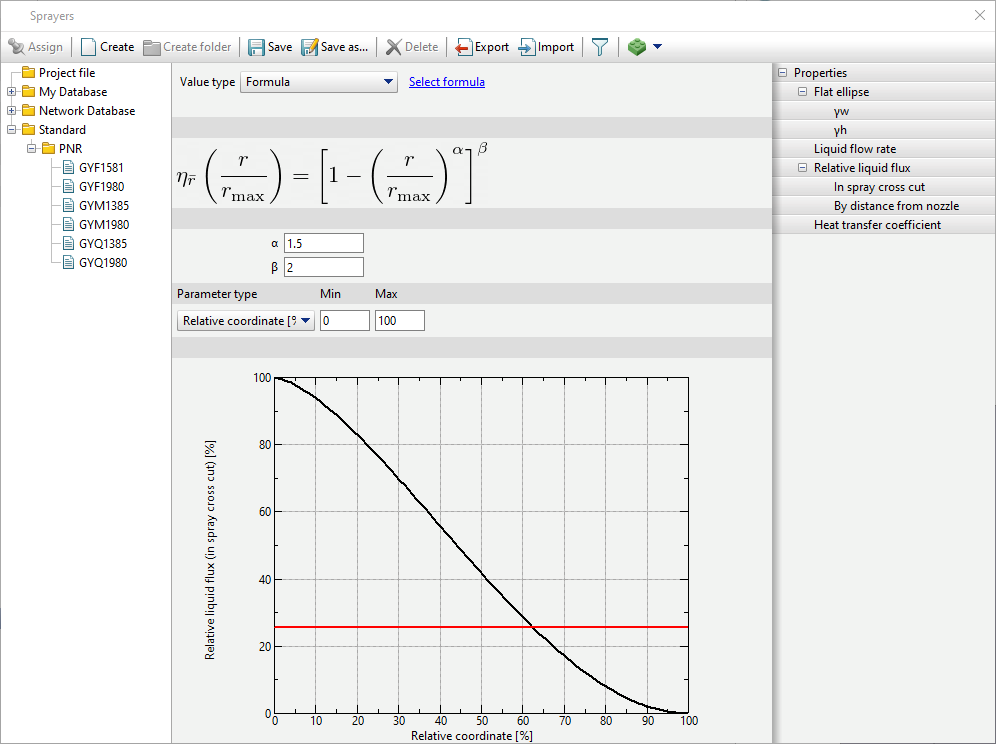Expand the My Database tree node
Viewport: 996px width, 744px height.
pyautogui.click(x=12, y=92)
